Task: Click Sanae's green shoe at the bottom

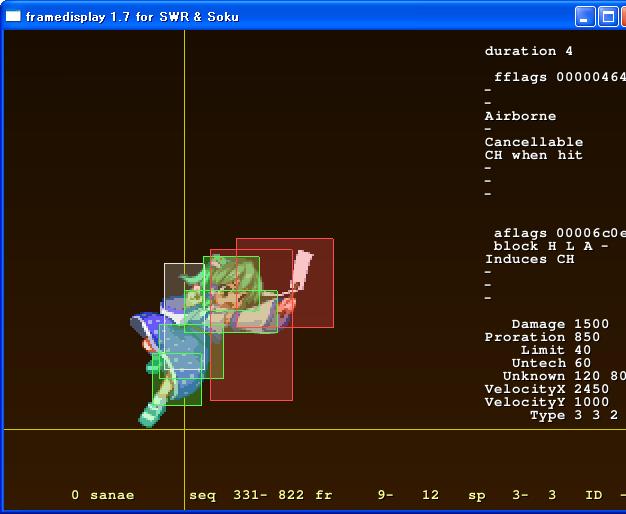Action: [153, 412]
